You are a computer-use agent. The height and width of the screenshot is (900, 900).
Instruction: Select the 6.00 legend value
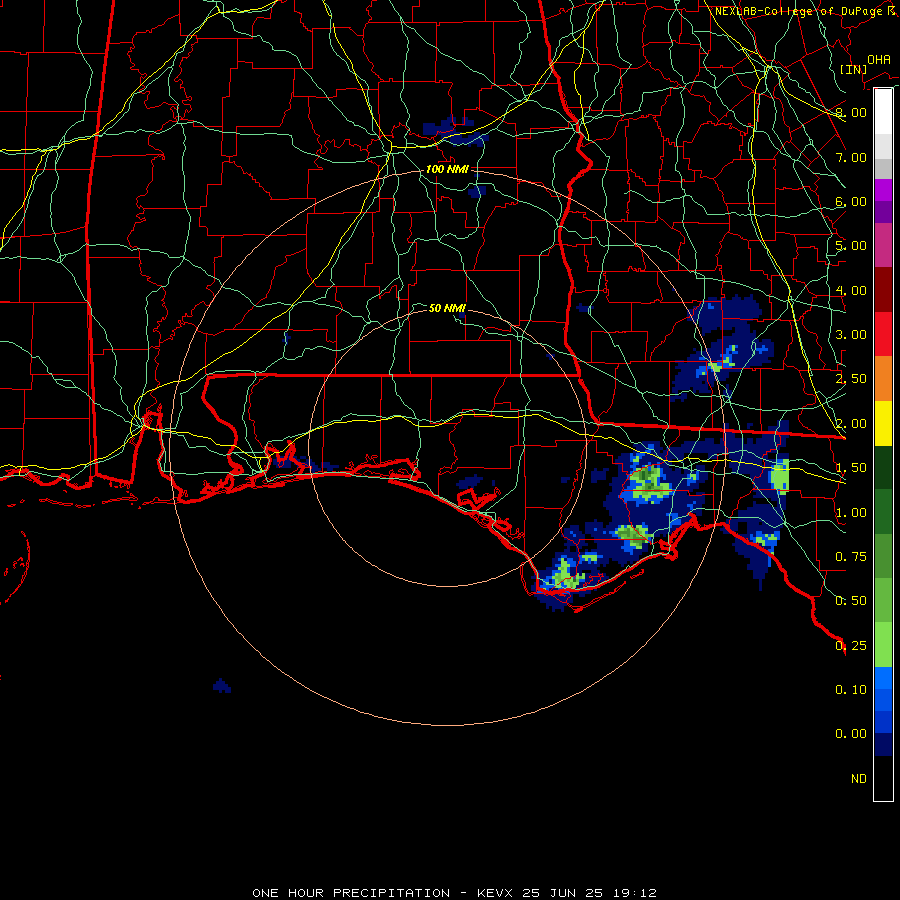point(851,201)
